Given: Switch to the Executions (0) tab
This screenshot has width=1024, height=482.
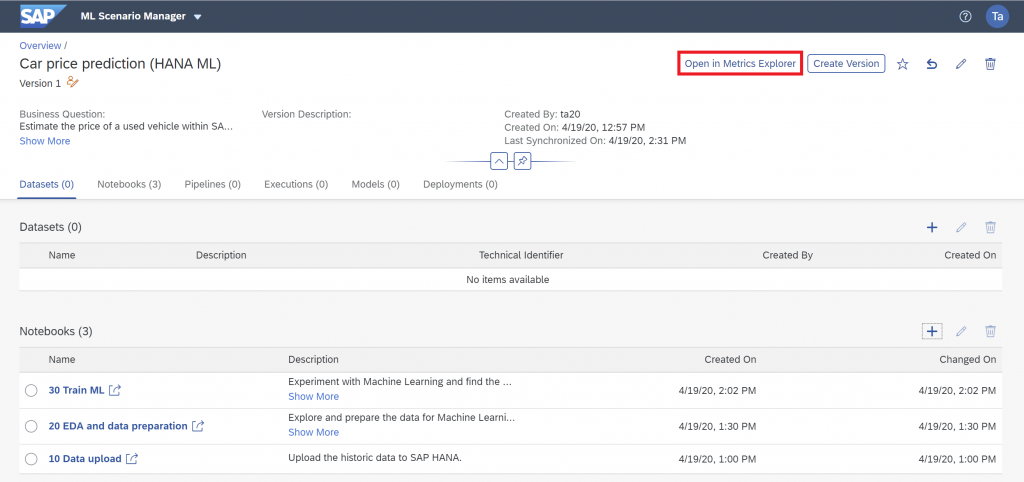Looking at the screenshot, I should coord(296,184).
